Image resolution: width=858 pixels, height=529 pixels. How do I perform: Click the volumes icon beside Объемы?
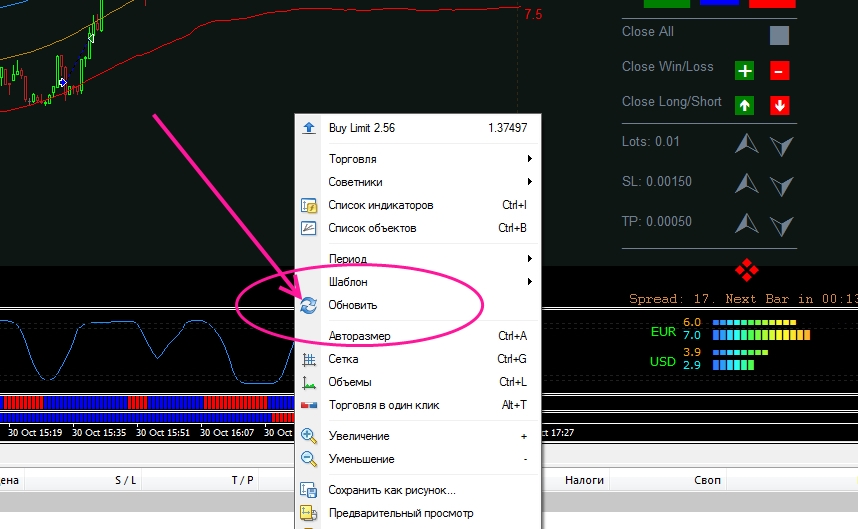[309, 383]
